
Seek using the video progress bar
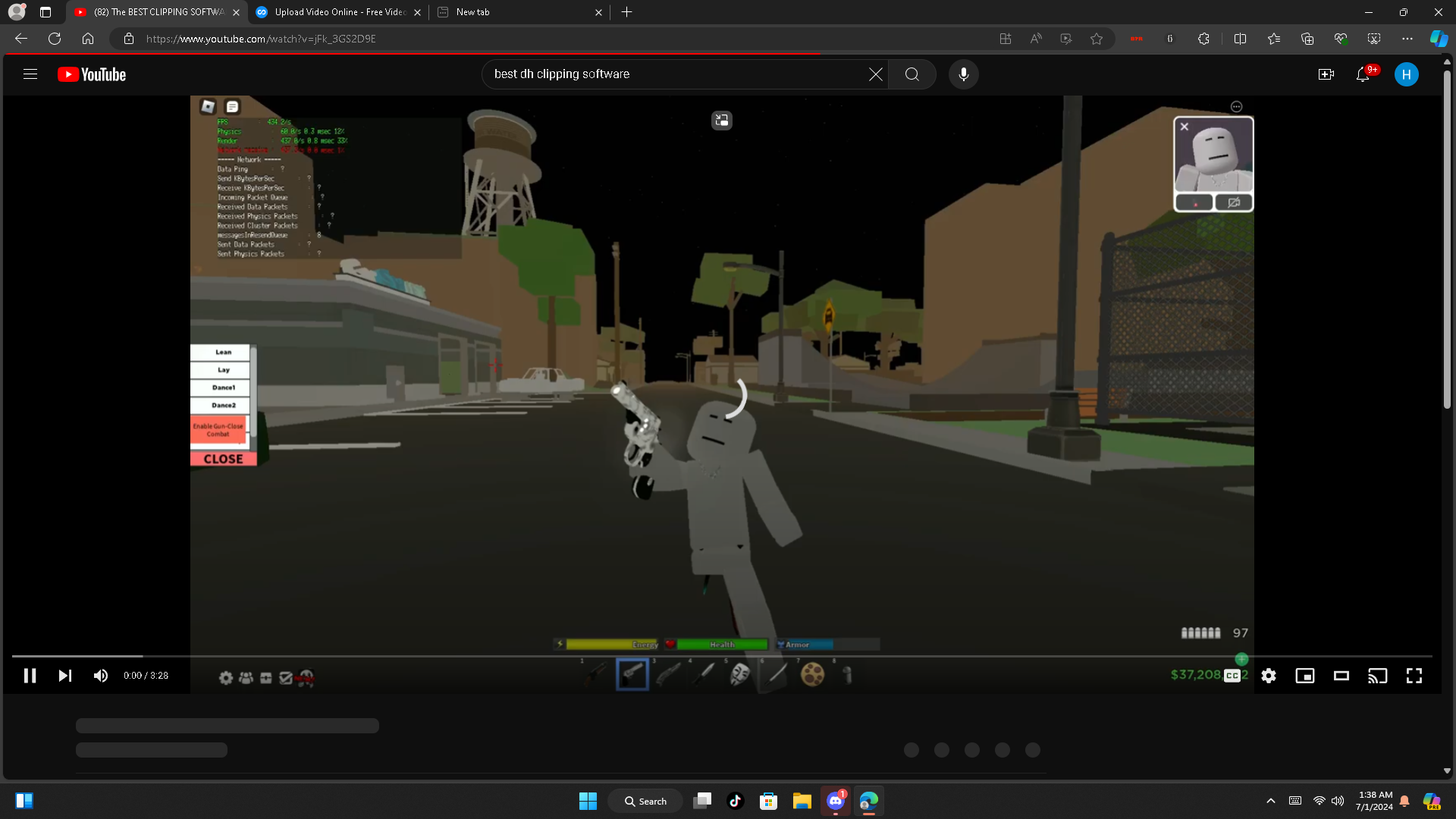point(722,656)
